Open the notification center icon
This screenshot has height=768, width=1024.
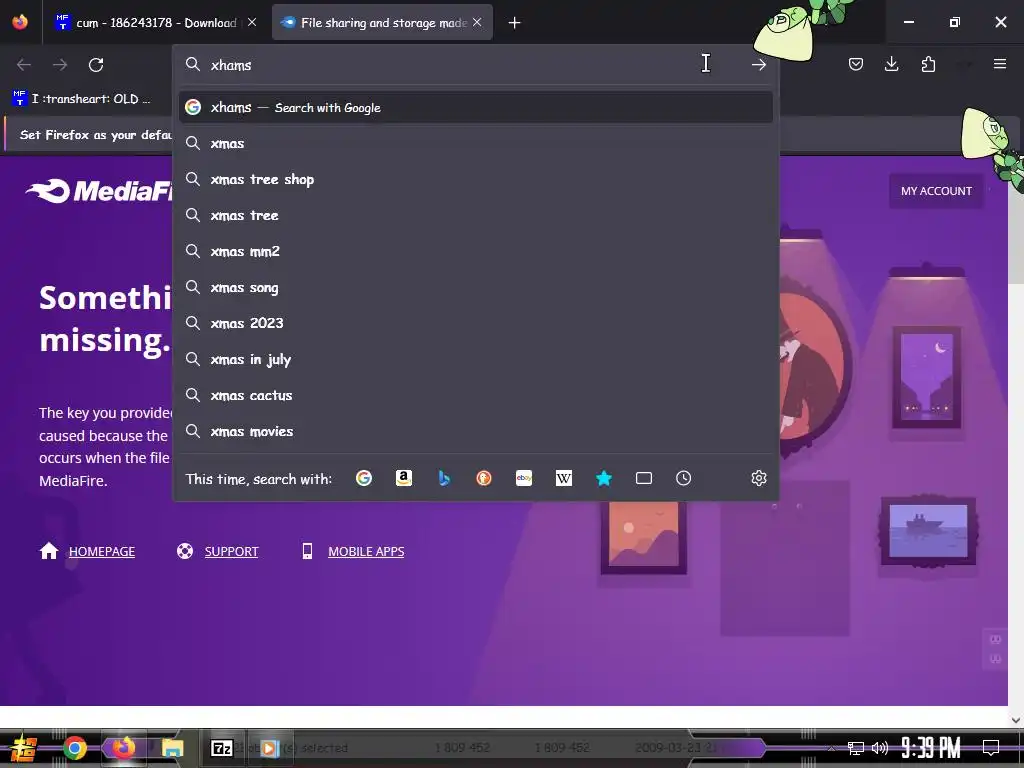(x=991, y=748)
